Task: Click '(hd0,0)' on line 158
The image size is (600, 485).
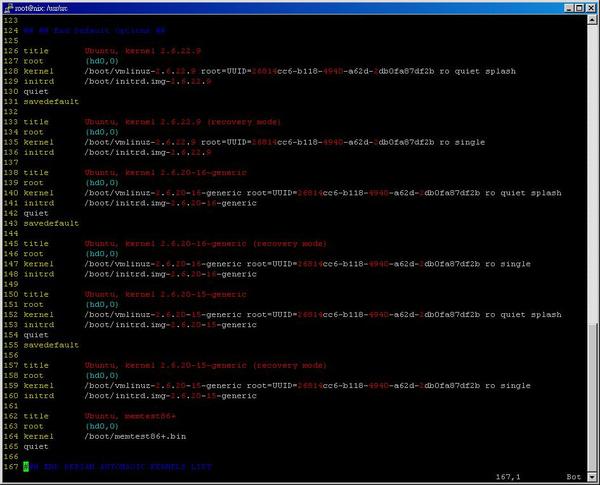Action: (x=102, y=376)
